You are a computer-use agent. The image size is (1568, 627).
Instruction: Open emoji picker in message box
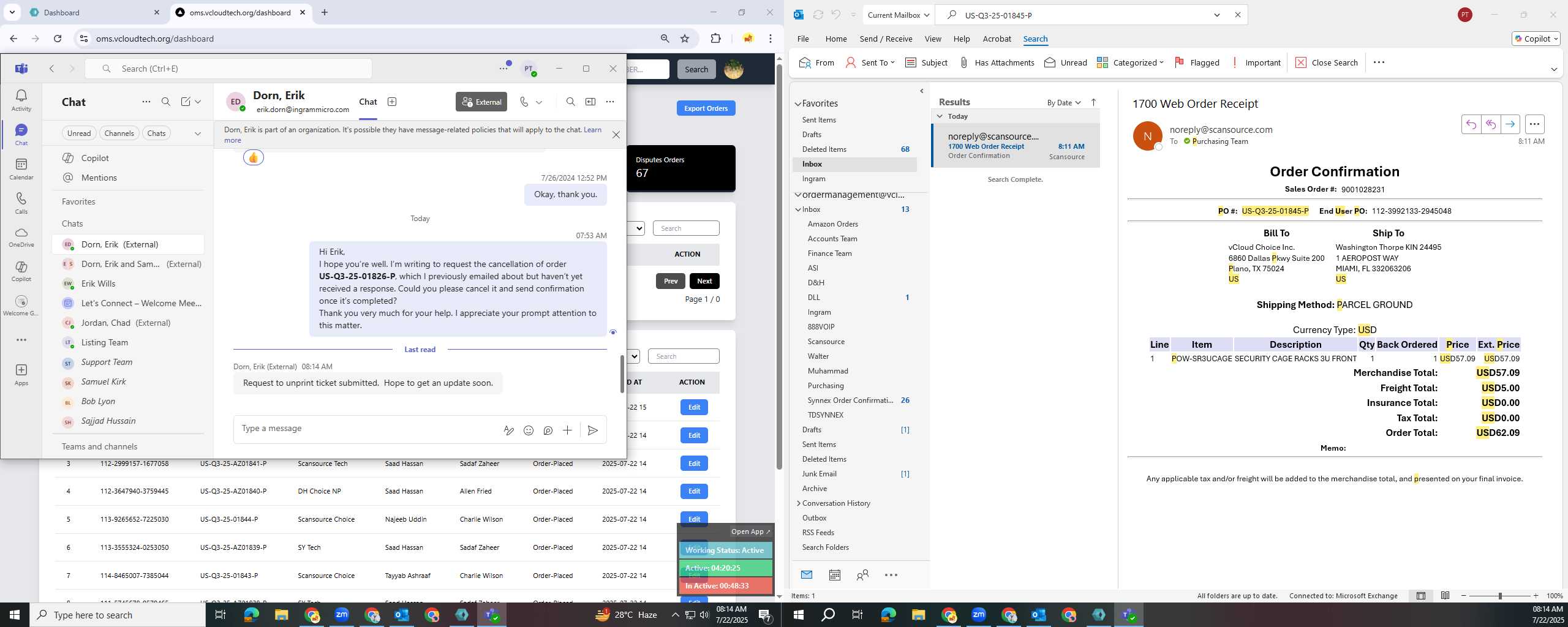529,430
